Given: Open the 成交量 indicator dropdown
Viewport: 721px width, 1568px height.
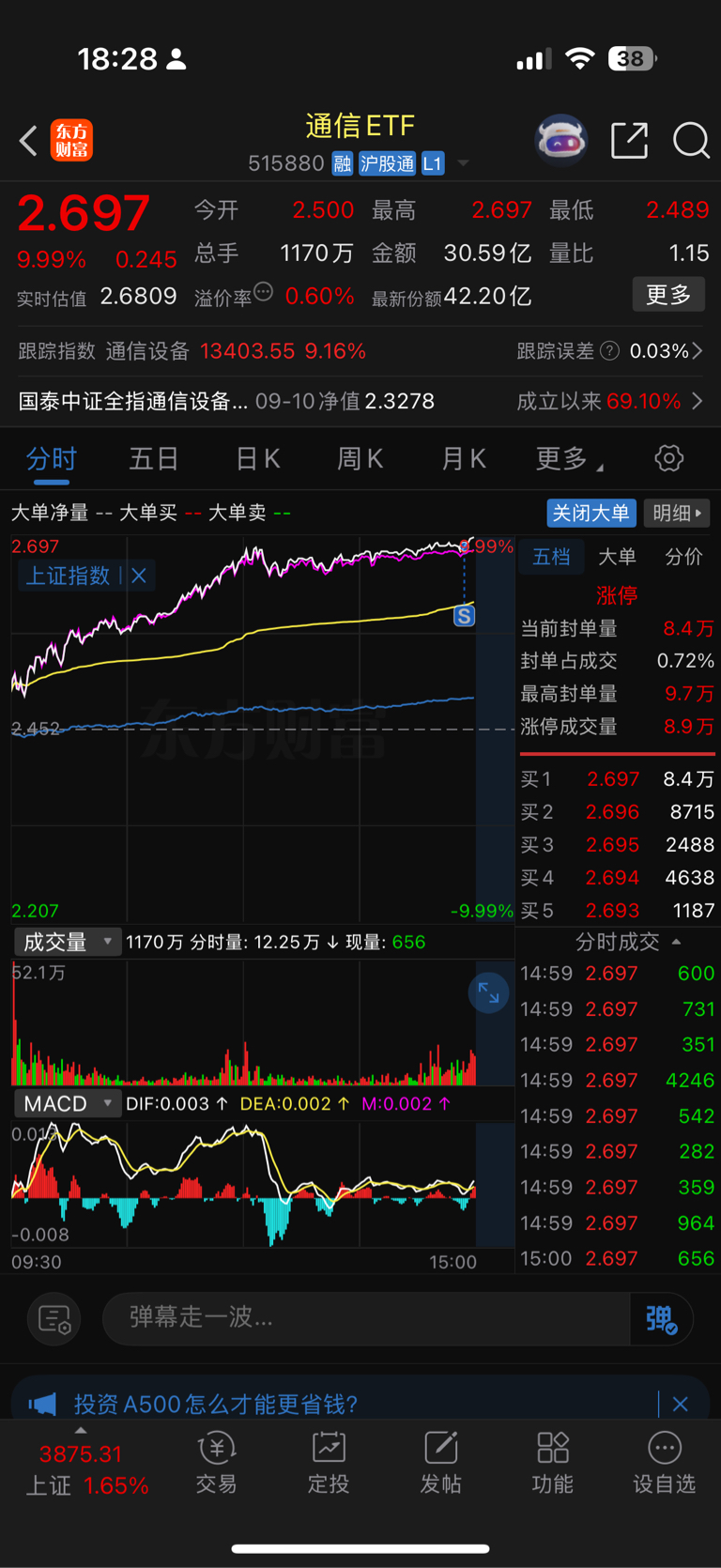Looking at the screenshot, I should pos(68,942).
